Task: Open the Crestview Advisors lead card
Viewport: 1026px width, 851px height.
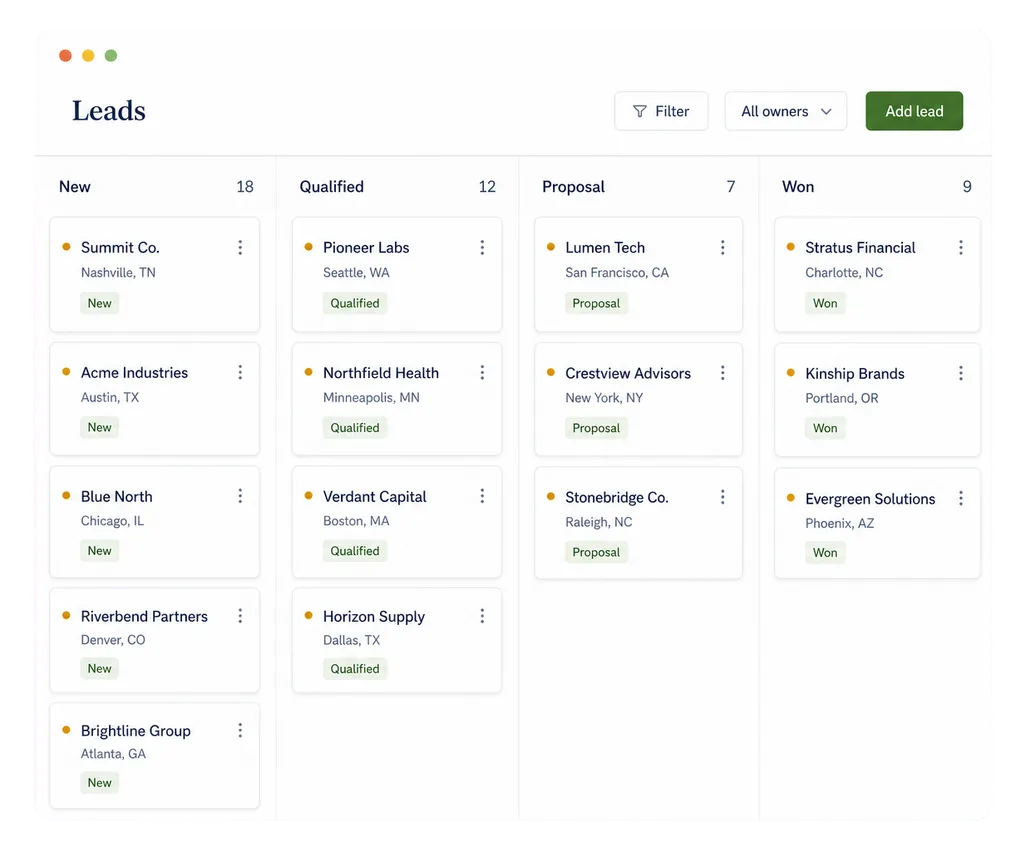Action: [x=639, y=399]
